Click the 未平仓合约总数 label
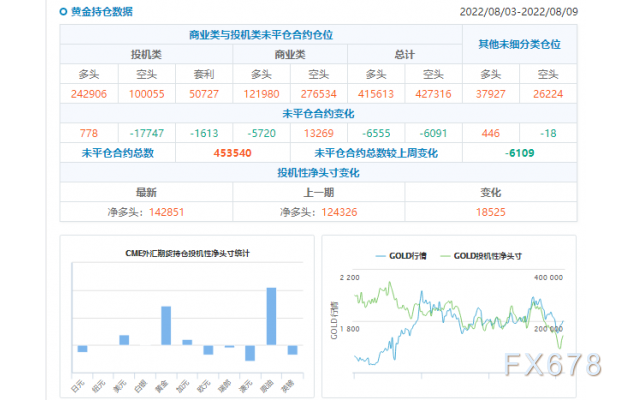 click(118, 153)
